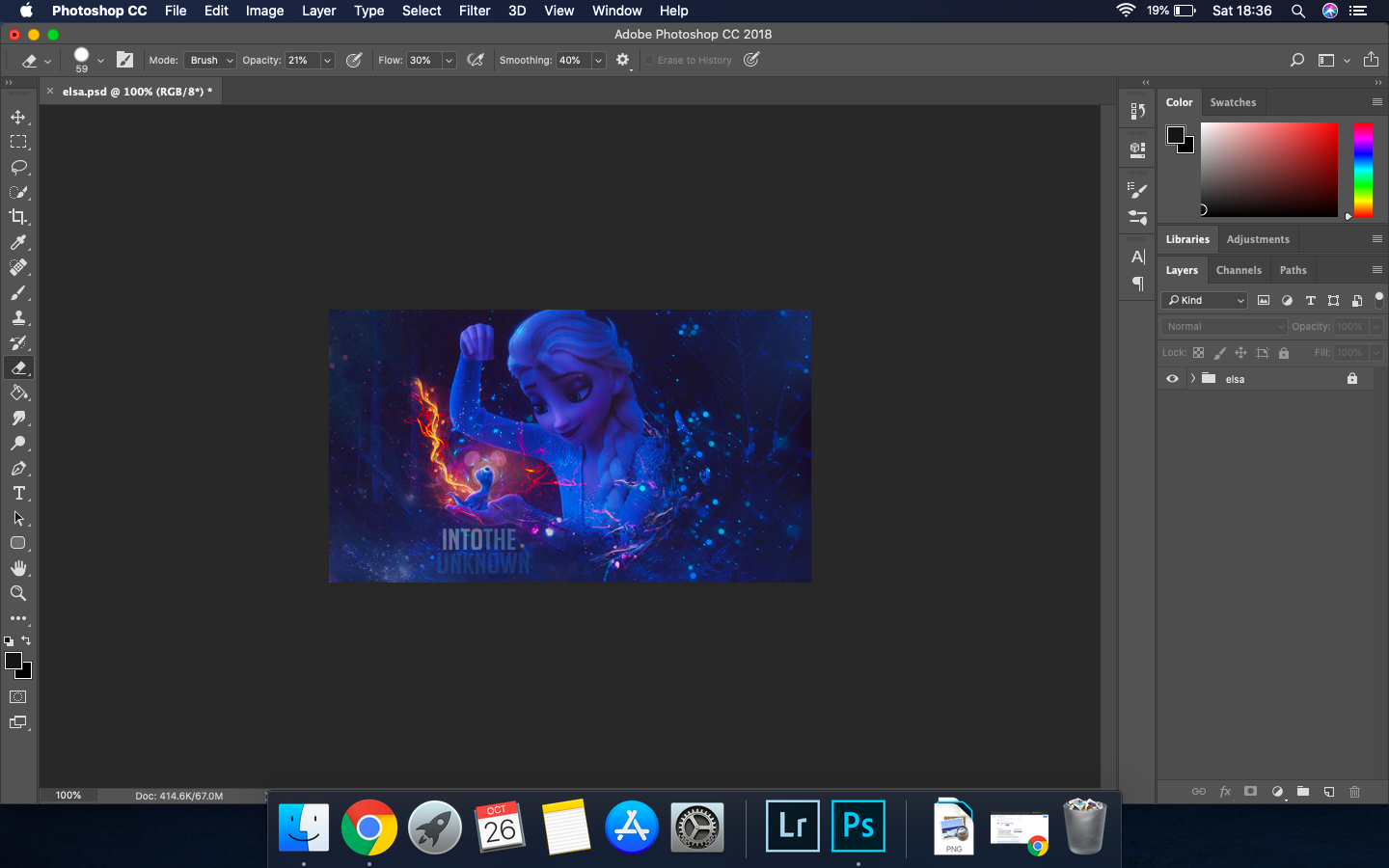This screenshot has width=1389, height=868.
Task: Open the Smoothing dropdown arrow
Action: [x=598, y=60]
